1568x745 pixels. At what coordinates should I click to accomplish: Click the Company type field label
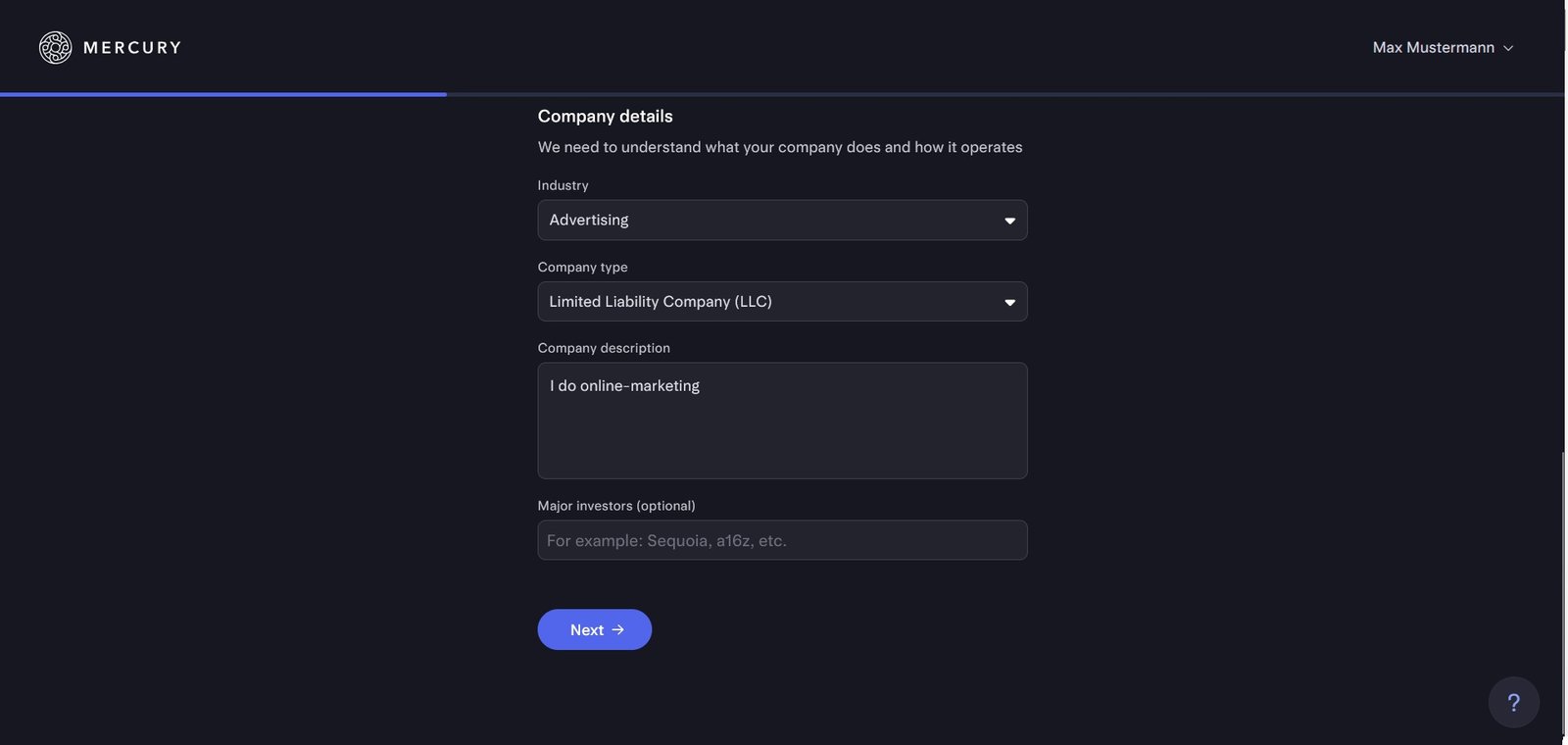point(582,267)
